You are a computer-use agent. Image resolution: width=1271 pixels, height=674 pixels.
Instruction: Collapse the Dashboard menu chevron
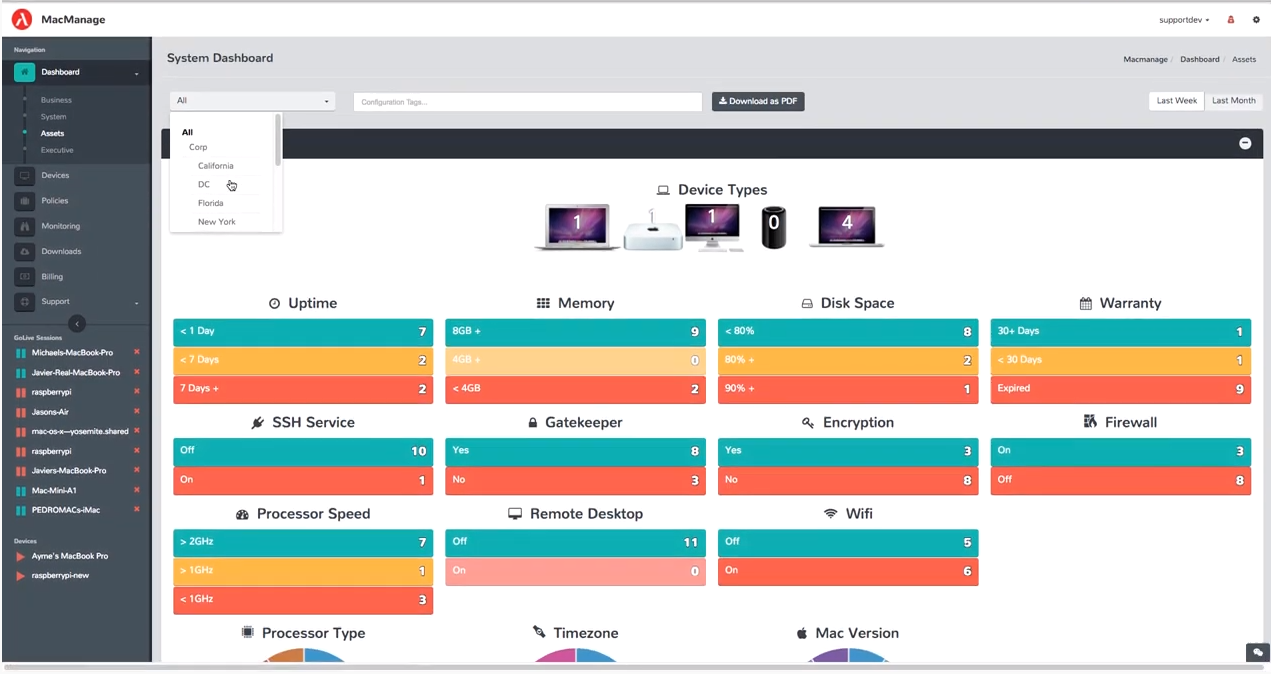[137, 73]
